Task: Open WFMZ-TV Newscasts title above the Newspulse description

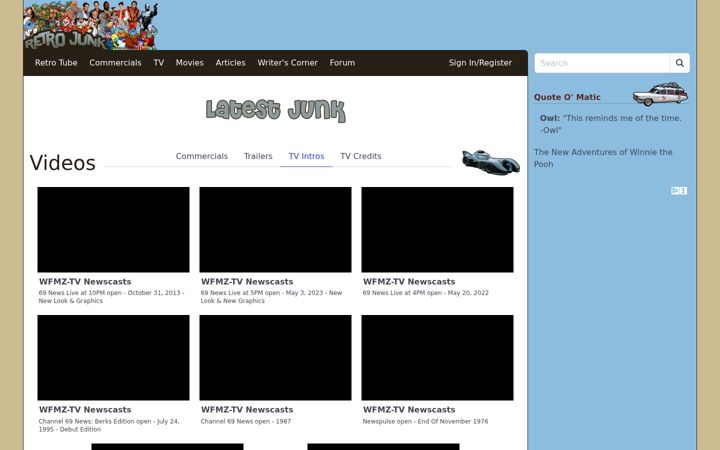Action: (409, 410)
